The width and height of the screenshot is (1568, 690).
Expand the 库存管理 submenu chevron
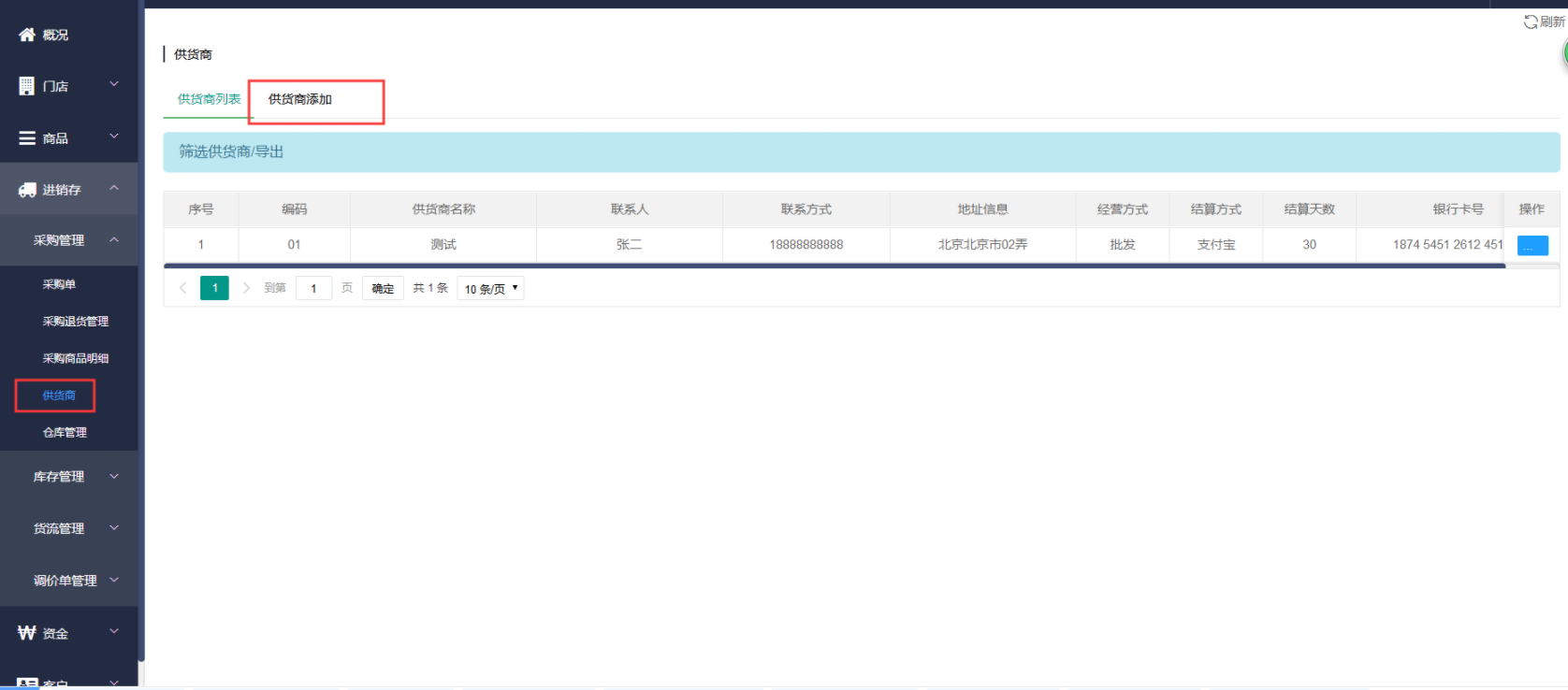114,476
